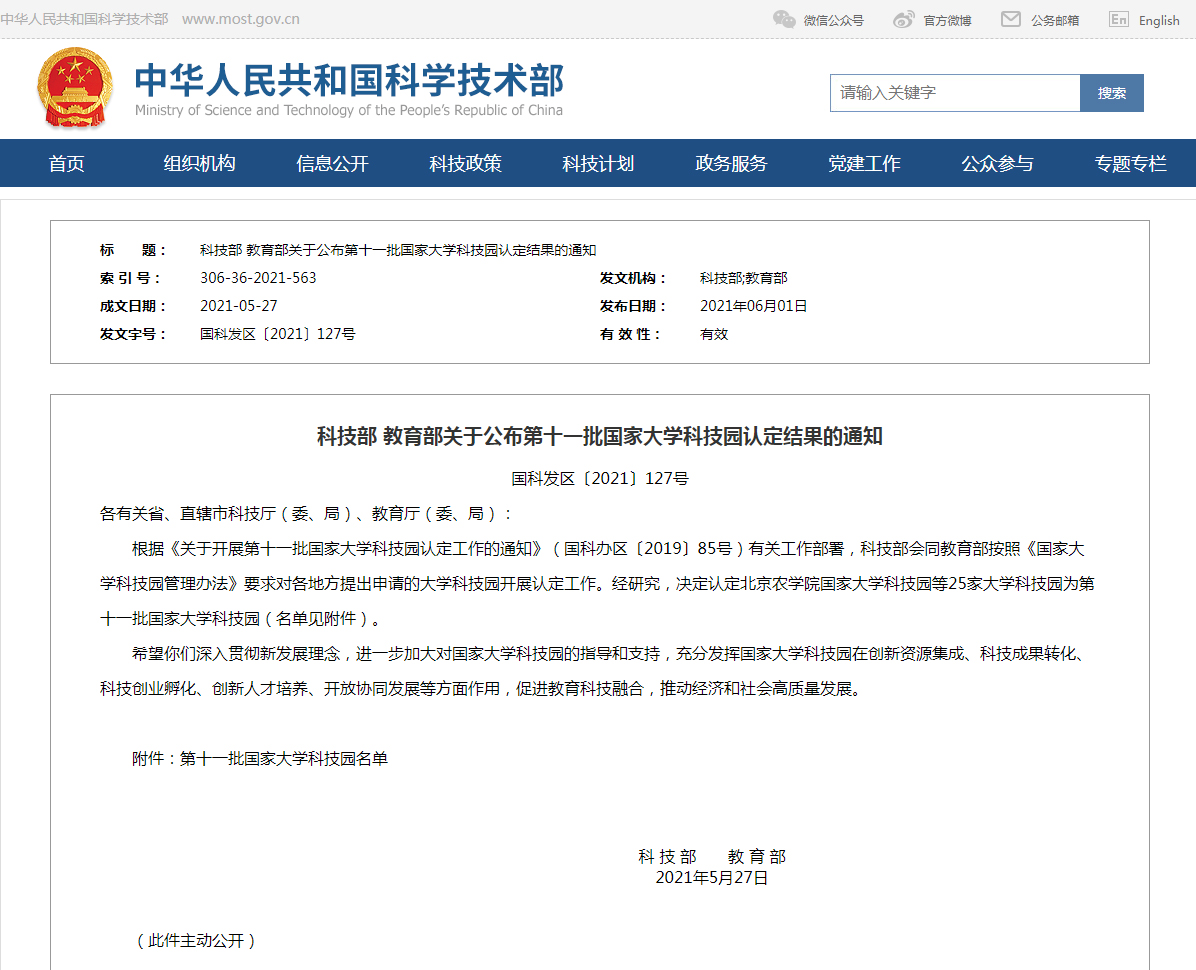
Task: Go to 首页 home menu
Action: point(67,164)
